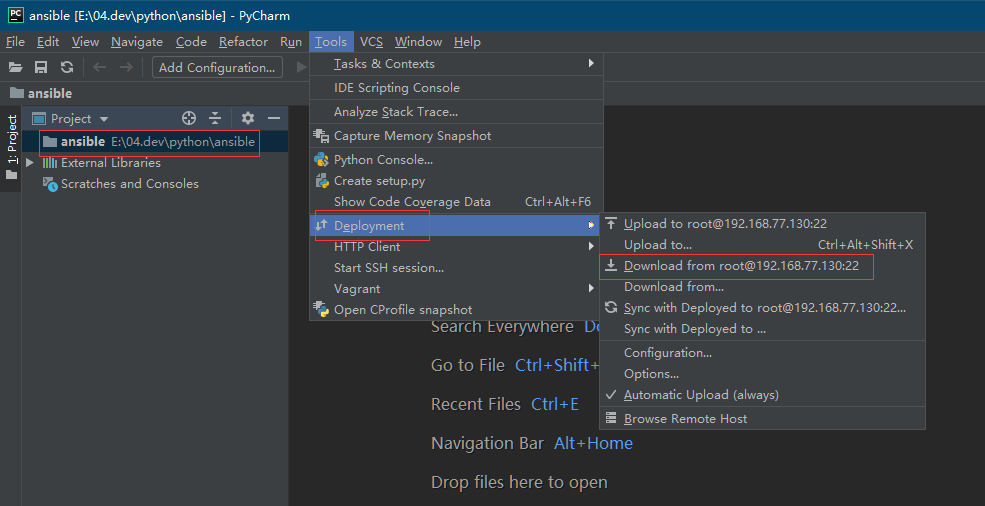Click Upload to root@192.168.77.130:22 entry

pyautogui.click(x=763, y=223)
